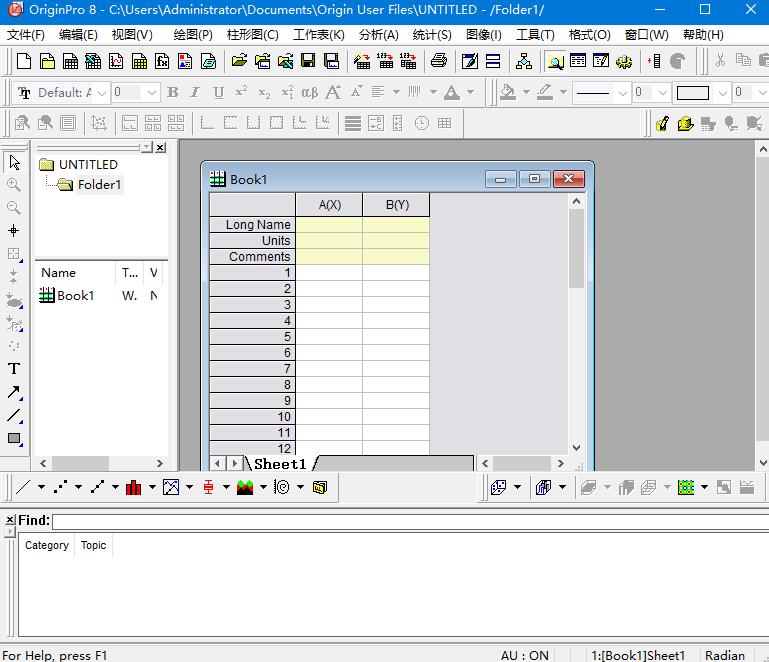Open the text alignment dropdown arrow
The width and height of the screenshot is (769, 662).
pyautogui.click(x=396, y=92)
